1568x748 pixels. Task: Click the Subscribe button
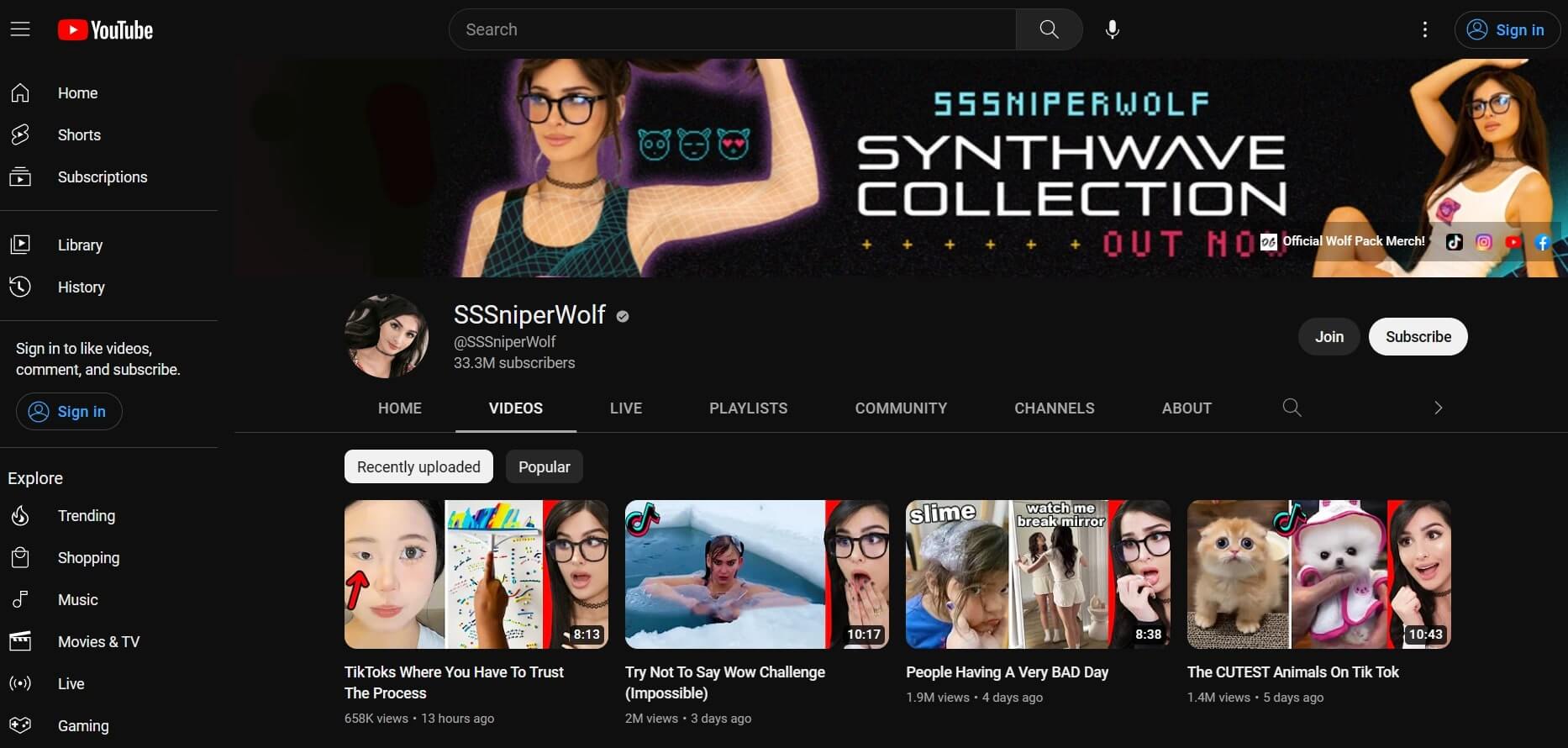pos(1418,336)
